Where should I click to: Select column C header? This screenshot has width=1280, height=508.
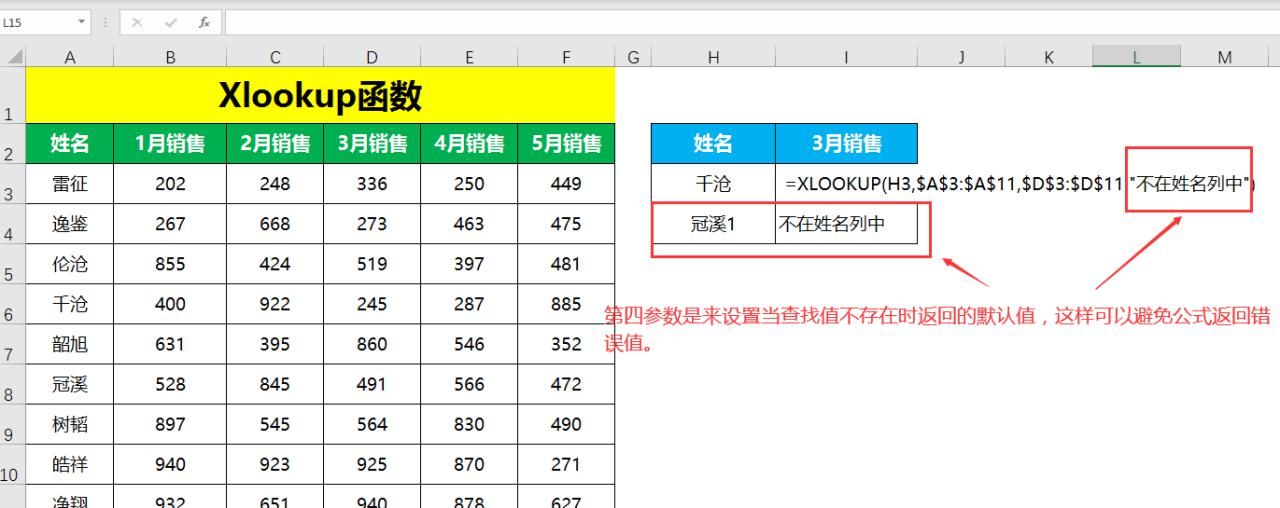(275, 58)
